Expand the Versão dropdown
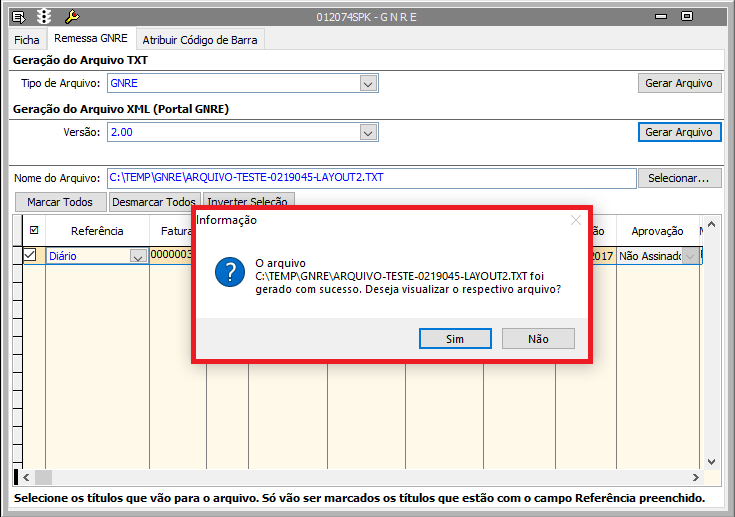This screenshot has width=735, height=517. 368,133
